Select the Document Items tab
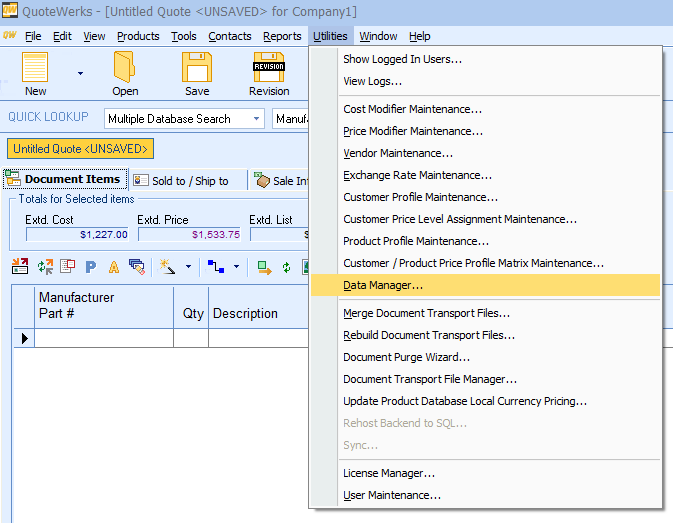673x523 pixels. click(x=64, y=180)
